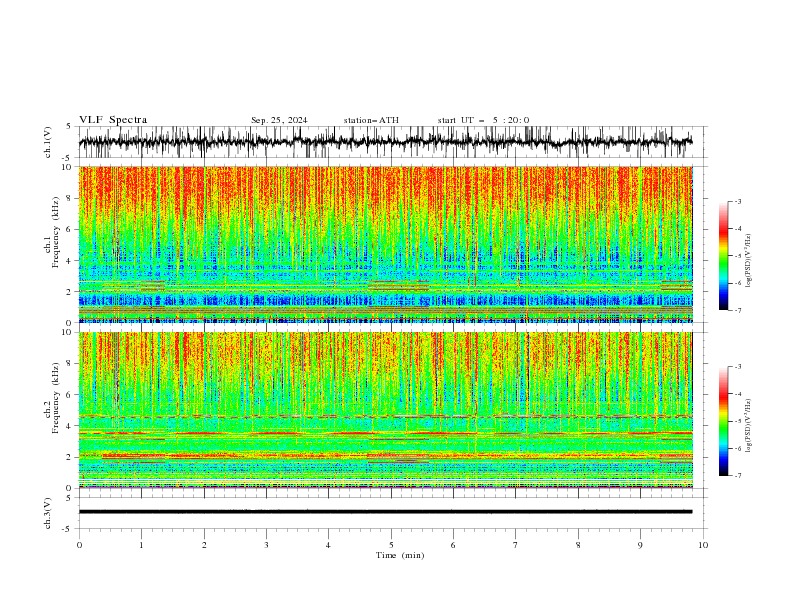Image resolution: width=792 pixels, height=612 pixels.
Task: Click time axis tick label "10"
Action: [703, 545]
